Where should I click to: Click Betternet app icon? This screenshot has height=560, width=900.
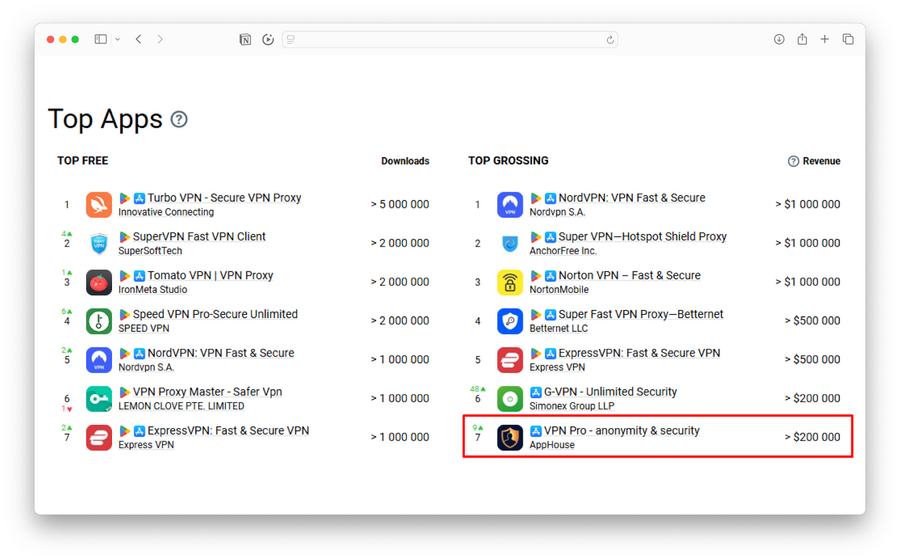(510, 321)
